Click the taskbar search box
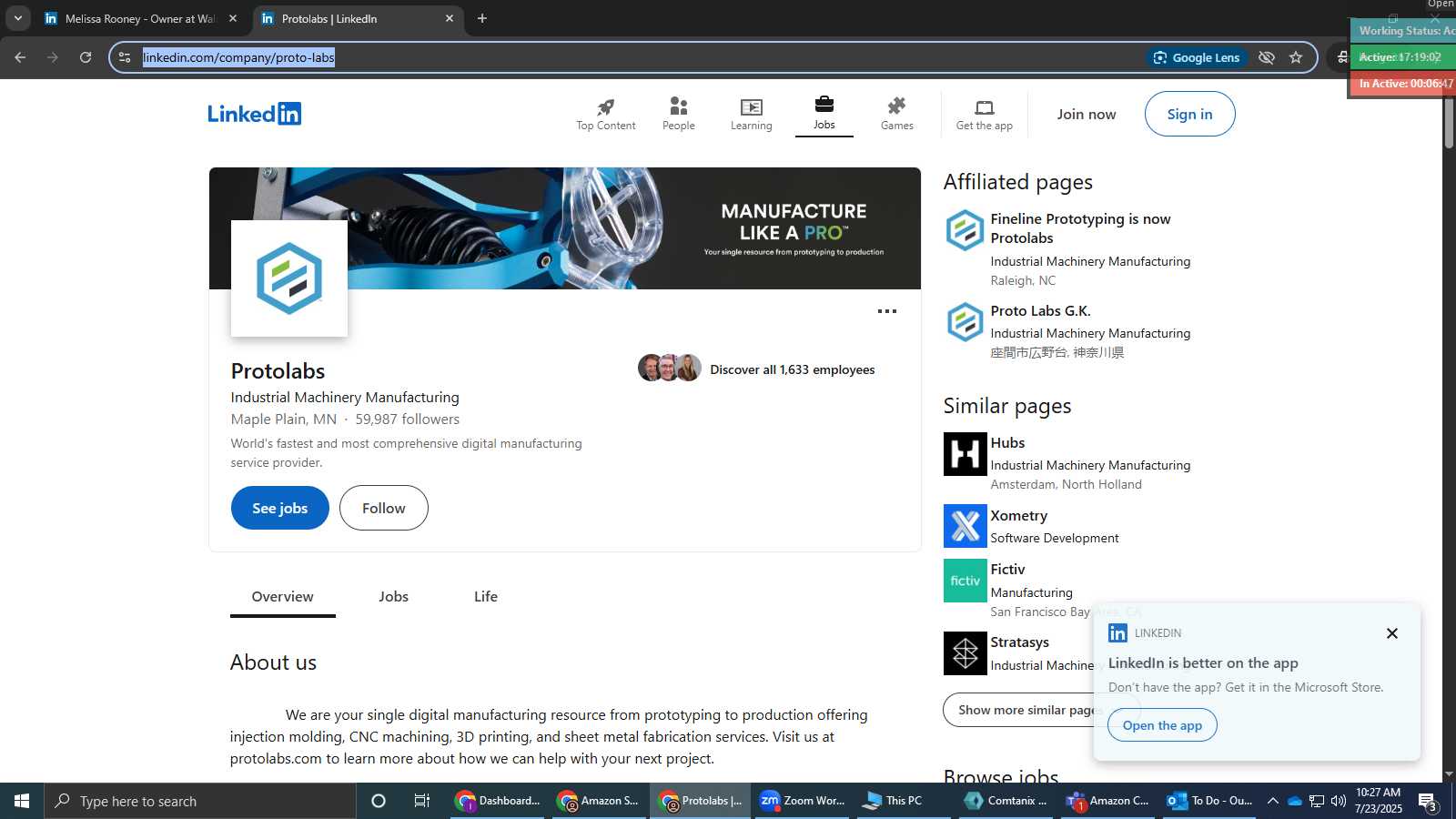The width and height of the screenshot is (1456, 819). (200, 801)
